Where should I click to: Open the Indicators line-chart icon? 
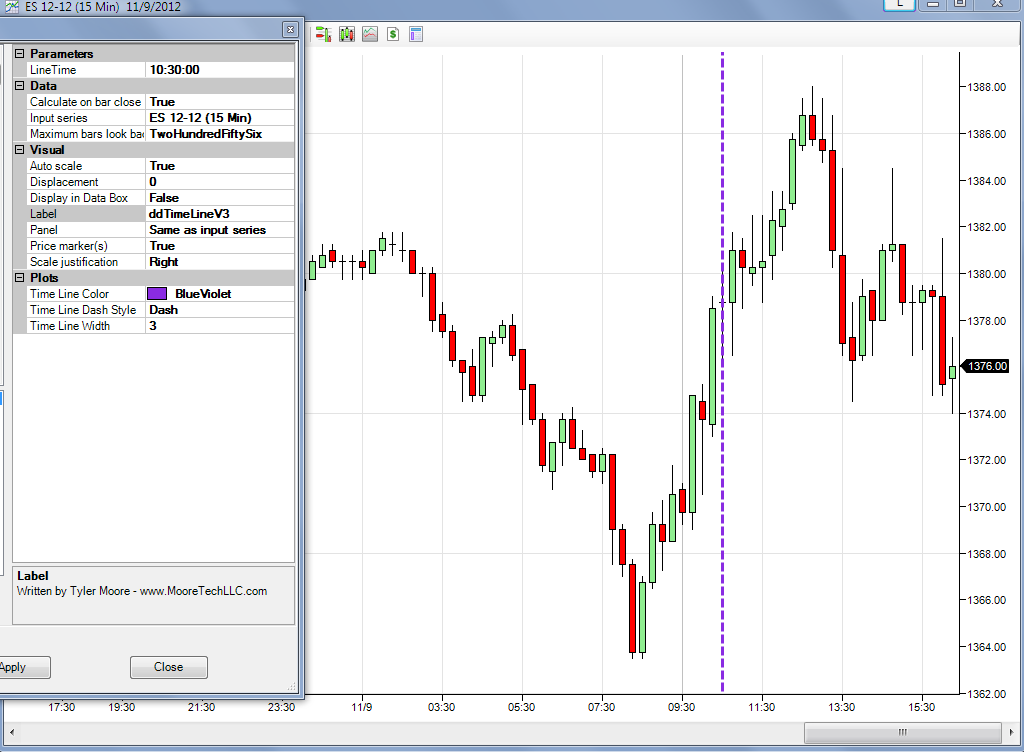[x=370, y=34]
